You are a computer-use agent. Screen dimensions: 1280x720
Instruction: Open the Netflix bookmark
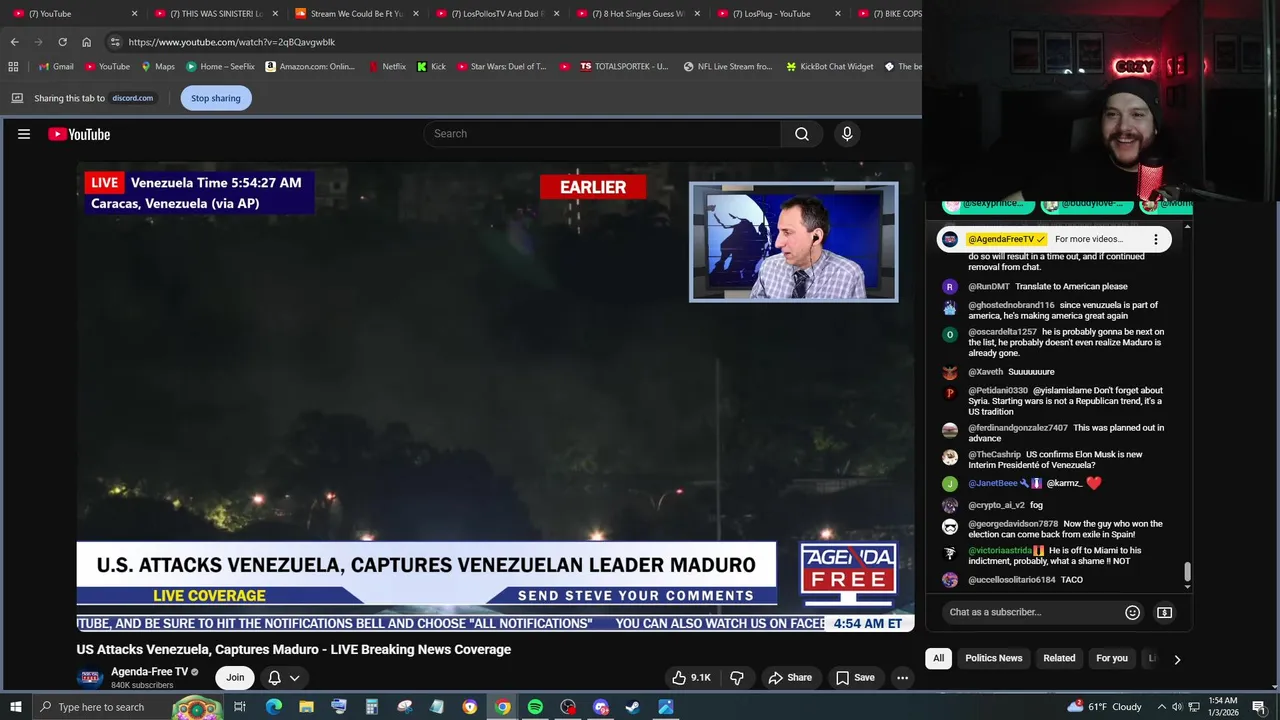tap(387, 67)
